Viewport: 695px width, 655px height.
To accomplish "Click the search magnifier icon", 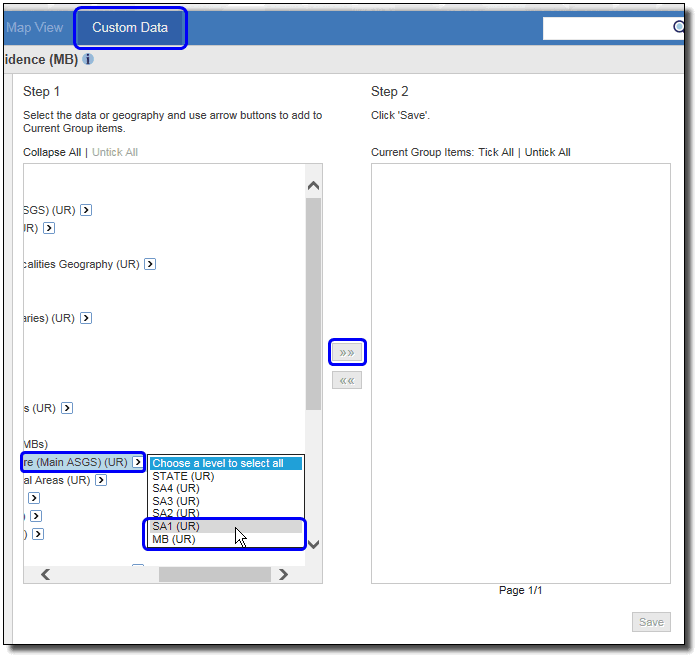I will (679, 28).
